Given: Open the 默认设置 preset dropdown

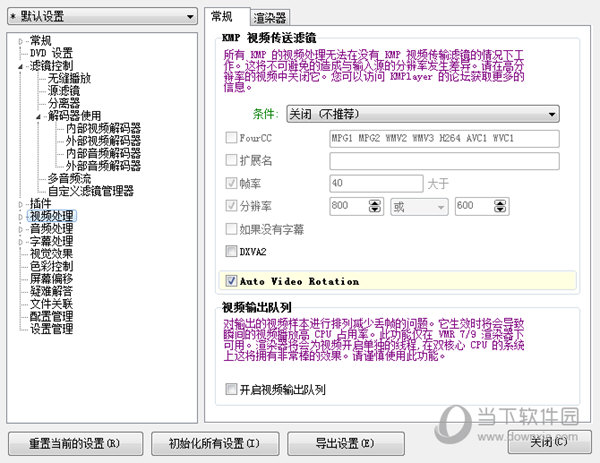Looking at the screenshot, I should click(102, 17).
